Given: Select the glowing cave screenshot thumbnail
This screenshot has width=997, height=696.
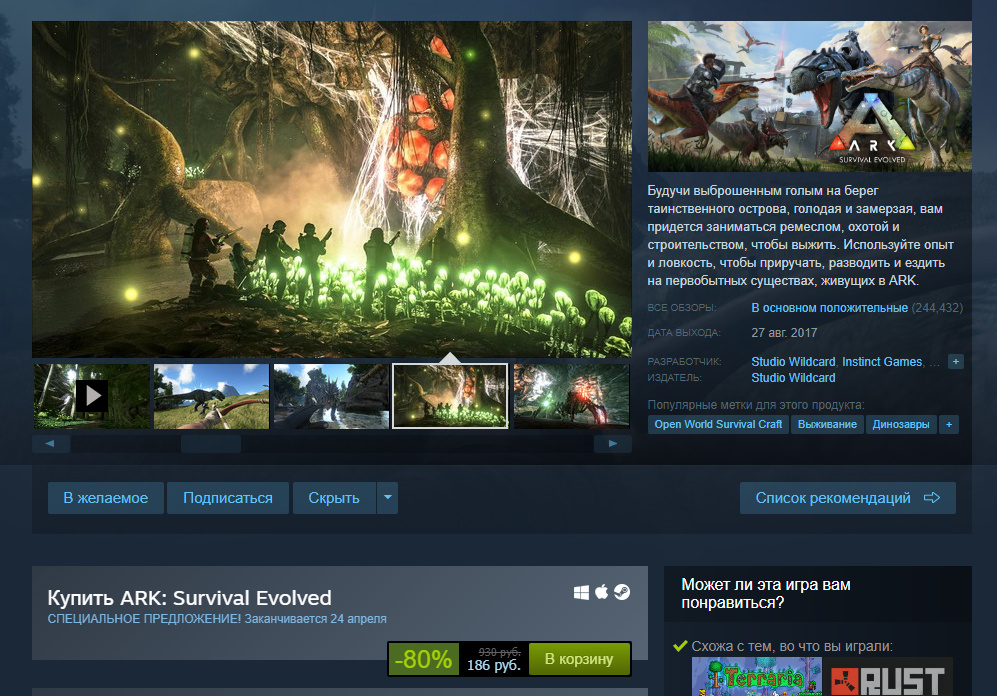Looking at the screenshot, I should click(450, 396).
